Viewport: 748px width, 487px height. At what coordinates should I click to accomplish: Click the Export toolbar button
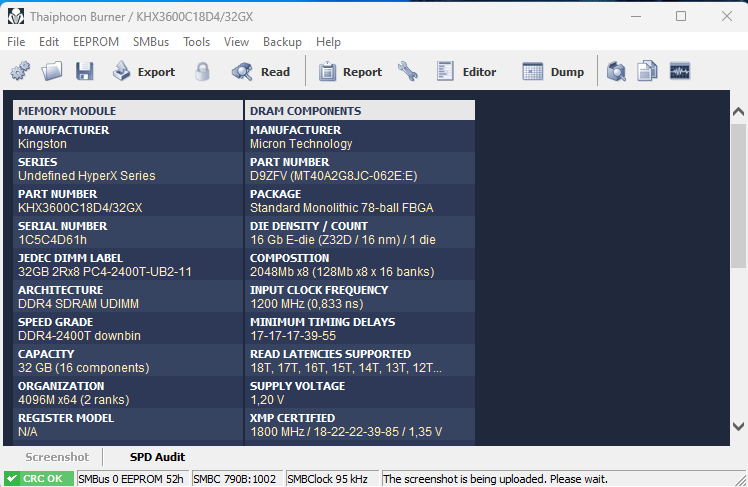pyautogui.click(x=144, y=72)
